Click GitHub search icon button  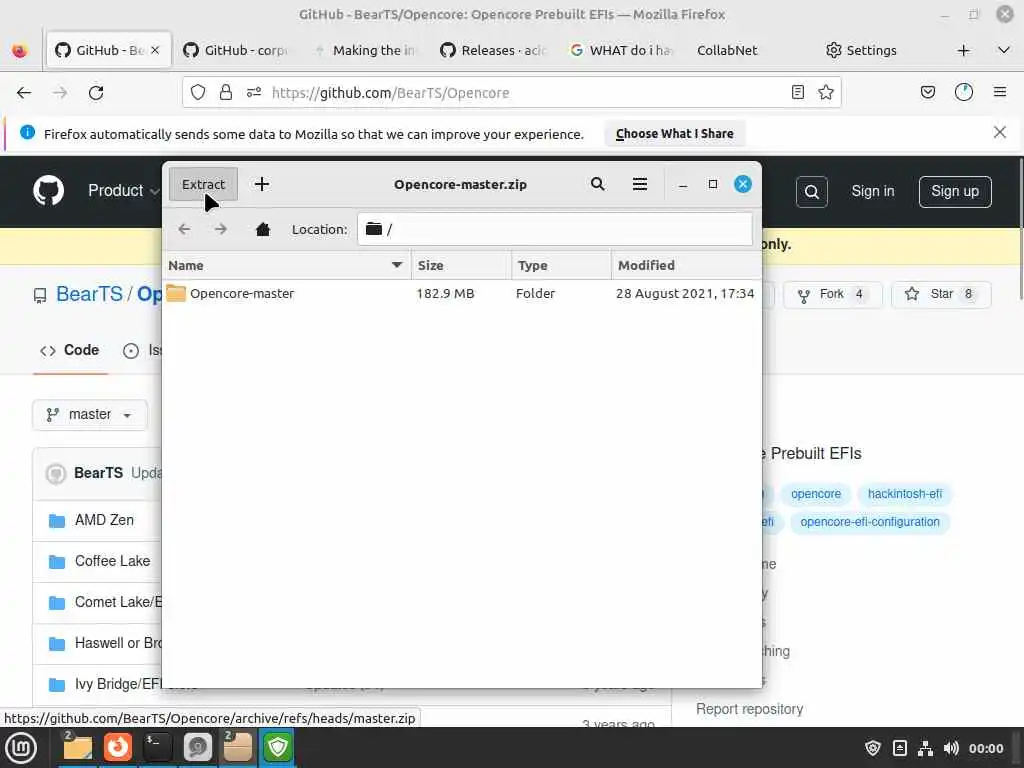(x=812, y=192)
